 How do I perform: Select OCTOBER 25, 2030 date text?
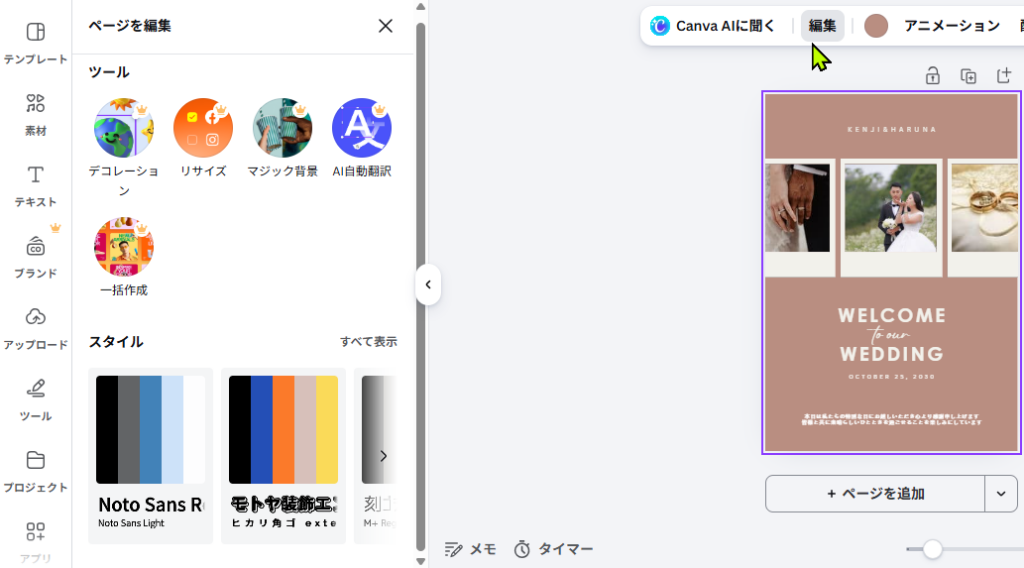[x=891, y=377]
